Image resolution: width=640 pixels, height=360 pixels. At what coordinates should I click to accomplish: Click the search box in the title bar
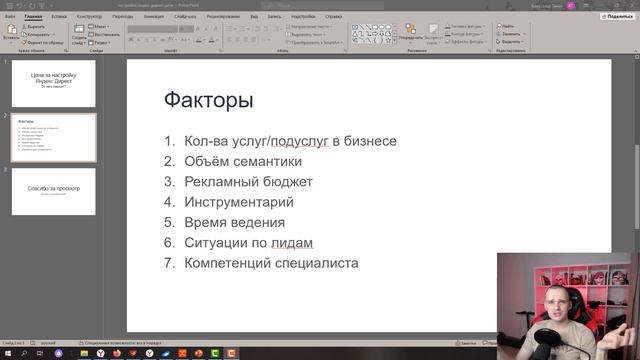coord(322,5)
